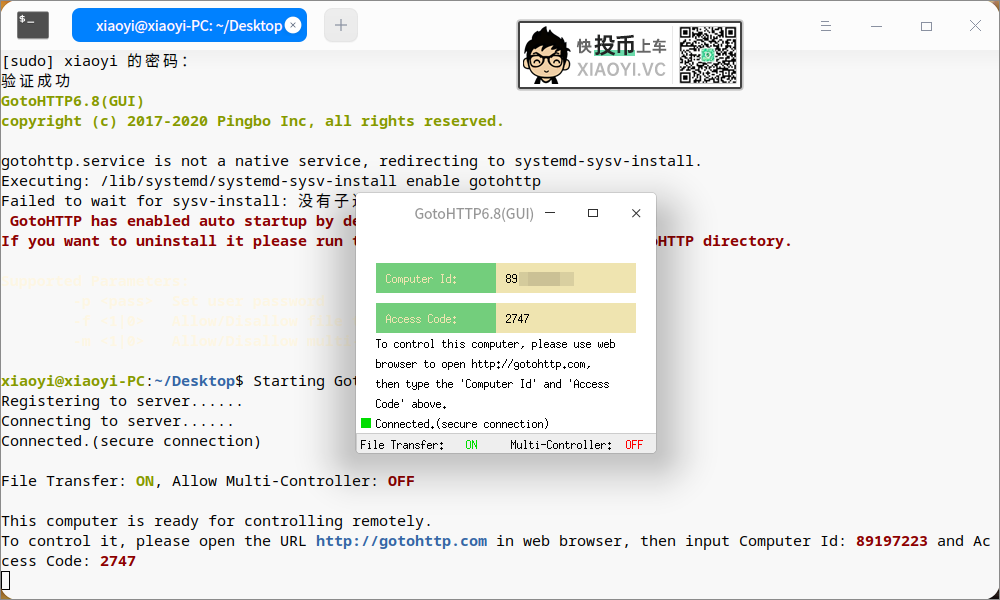Image resolution: width=1000 pixels, height=600 pixels.
Task: Click the green Computer Id label
Action: pos(436,278)
